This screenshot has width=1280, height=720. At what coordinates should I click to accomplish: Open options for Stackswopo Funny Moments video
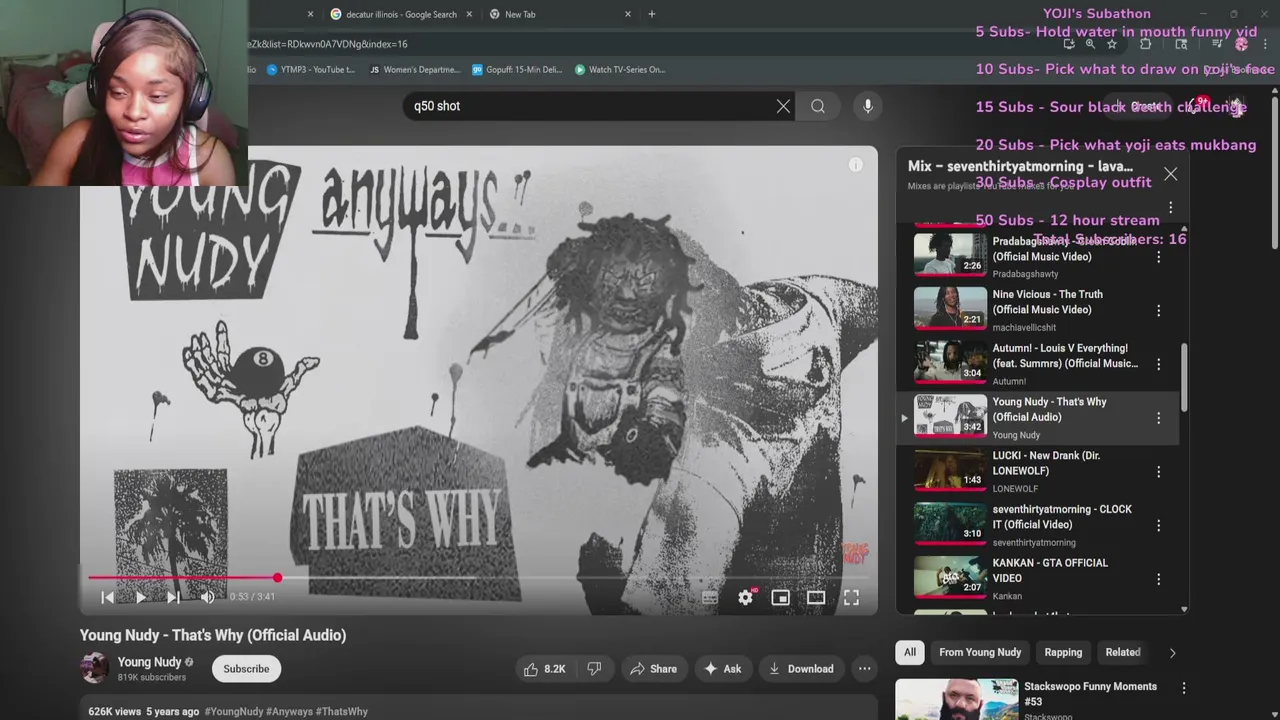tap(1183, 688)
